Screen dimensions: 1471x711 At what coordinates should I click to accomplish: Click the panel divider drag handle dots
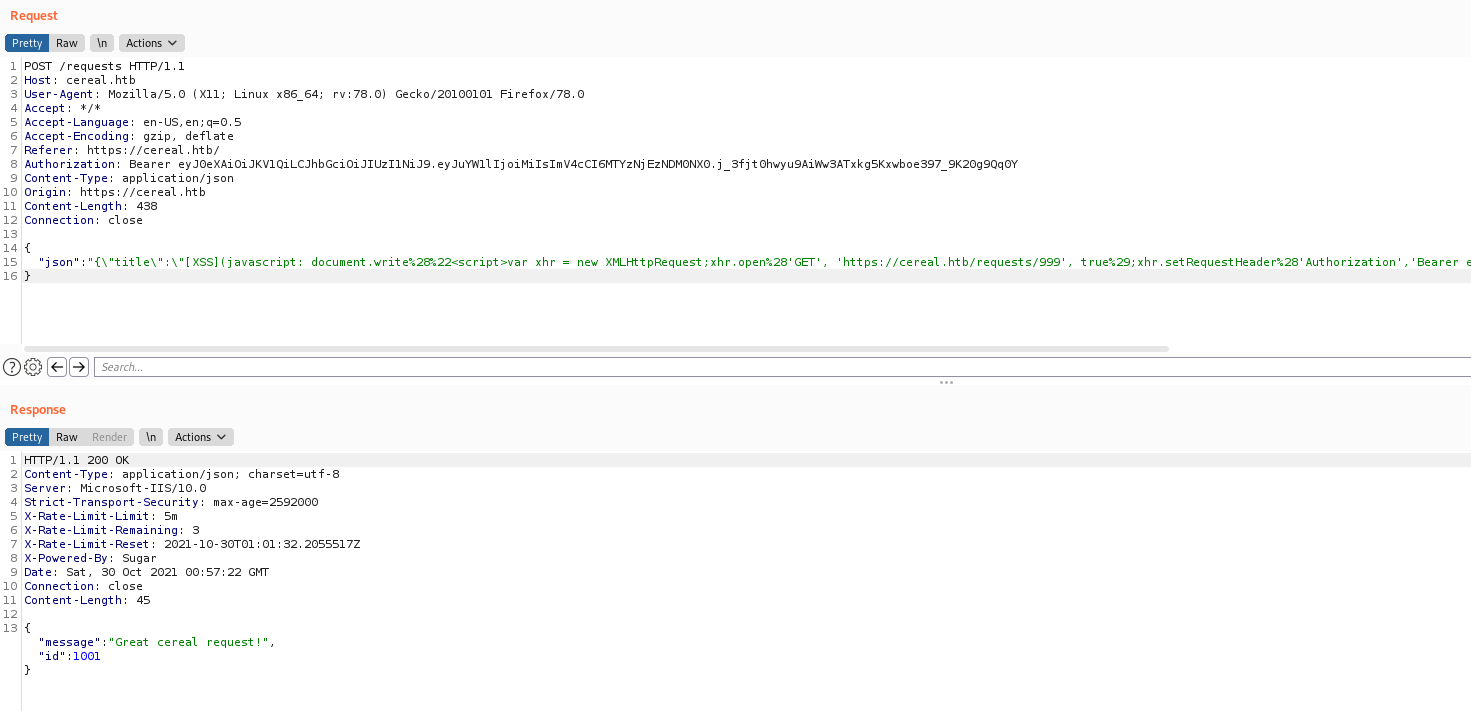coord(946,383)
